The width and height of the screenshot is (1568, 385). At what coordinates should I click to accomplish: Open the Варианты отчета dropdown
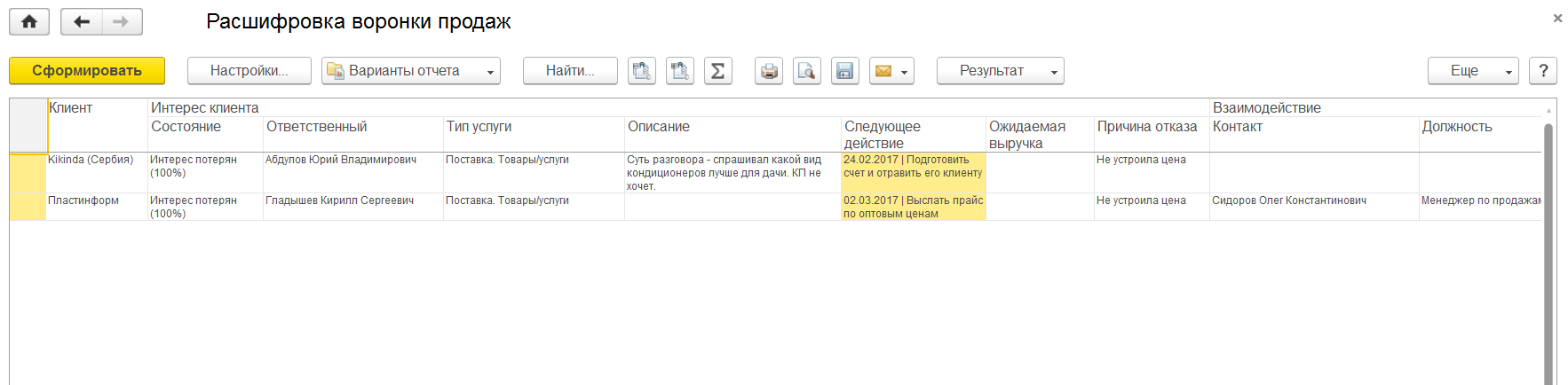click(411, 71)
